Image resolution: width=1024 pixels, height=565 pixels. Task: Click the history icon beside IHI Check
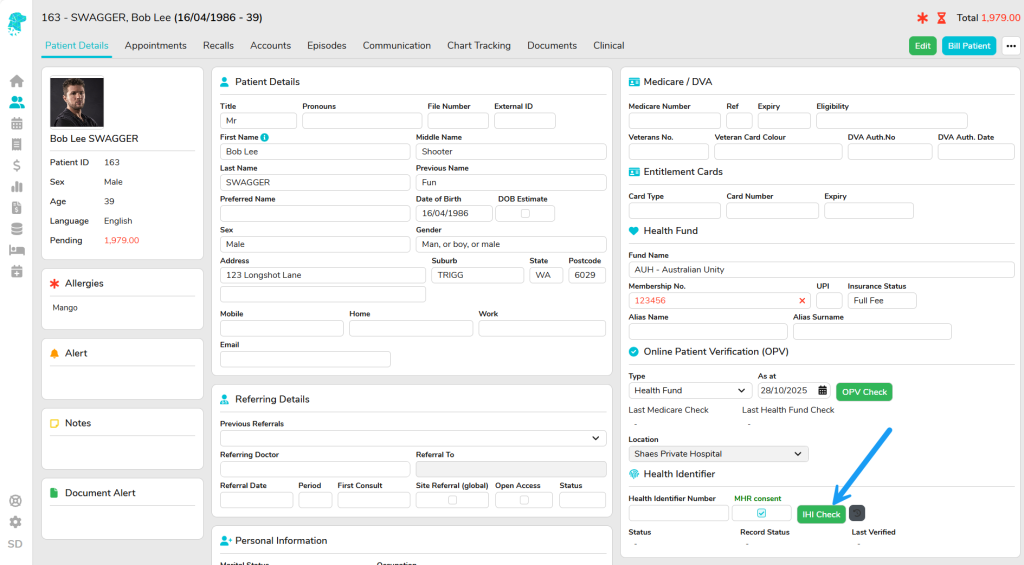pyautogui.click(x=857, y=513)
